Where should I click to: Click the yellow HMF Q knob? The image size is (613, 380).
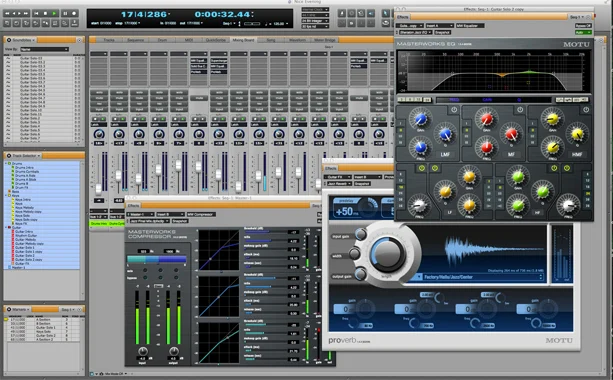tap(577, 134)
